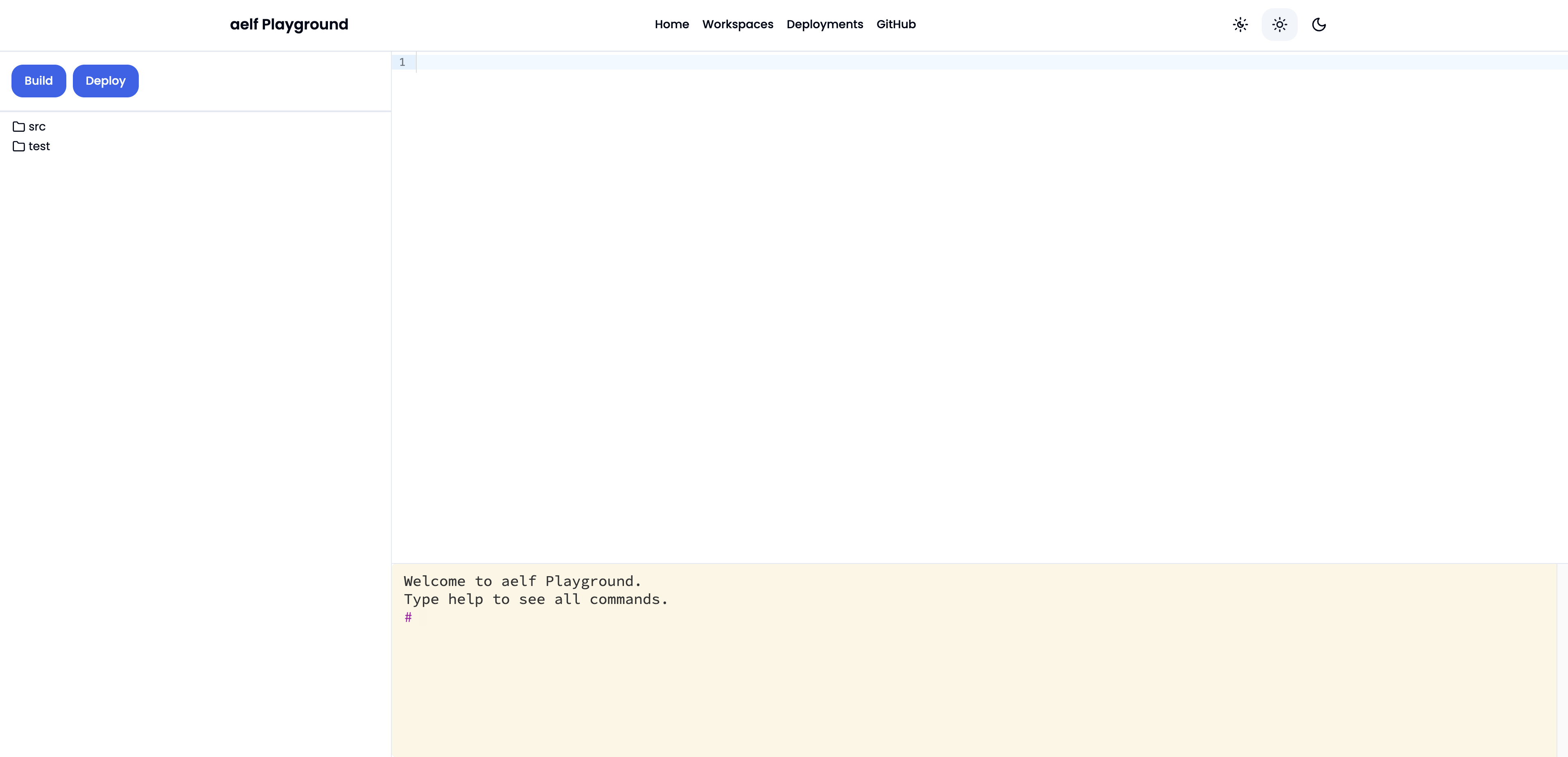Click the Deploy button
Screen dimensions: 1568x757
pos(105,81)
